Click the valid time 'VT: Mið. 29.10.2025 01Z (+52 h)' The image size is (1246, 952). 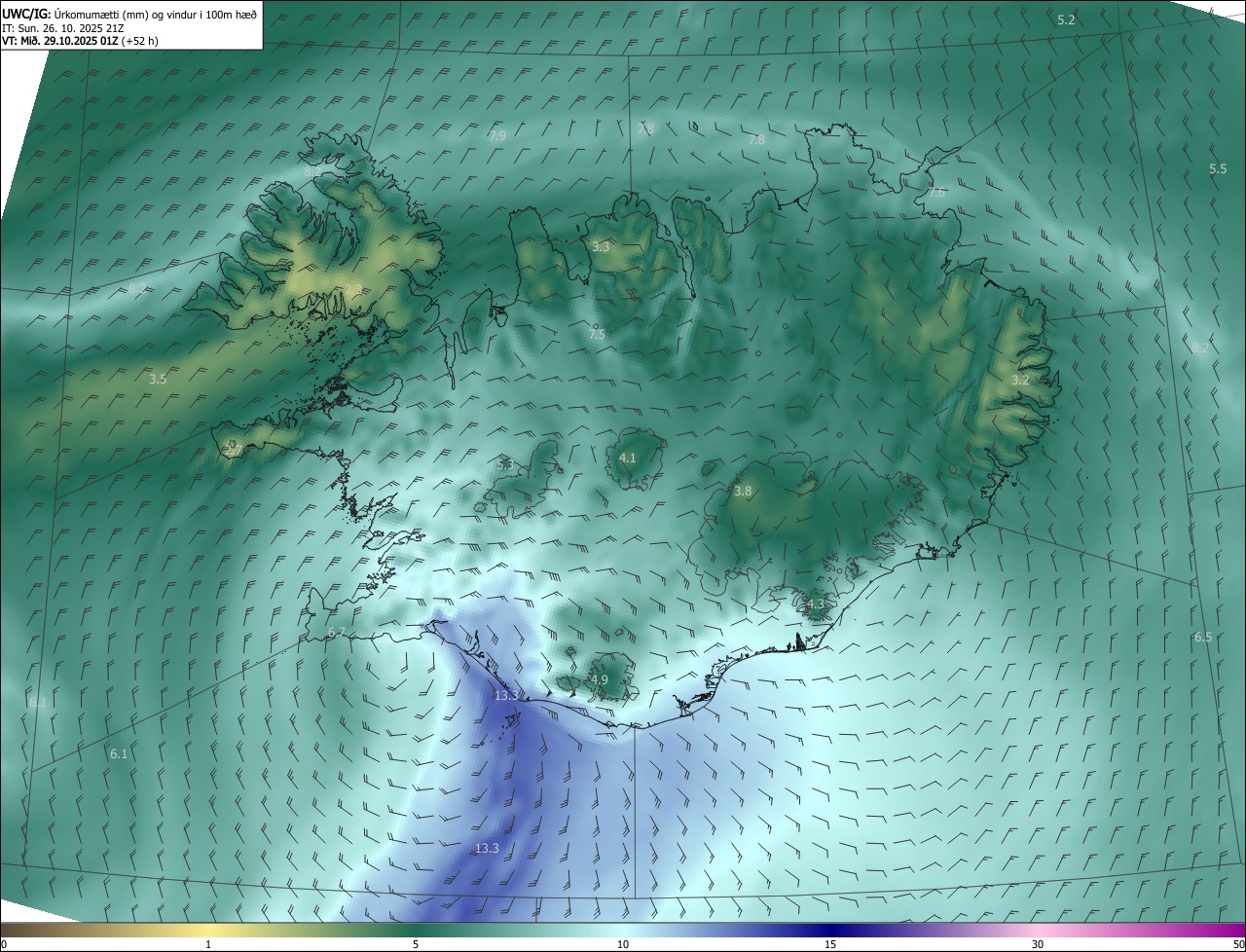(81, 41)
